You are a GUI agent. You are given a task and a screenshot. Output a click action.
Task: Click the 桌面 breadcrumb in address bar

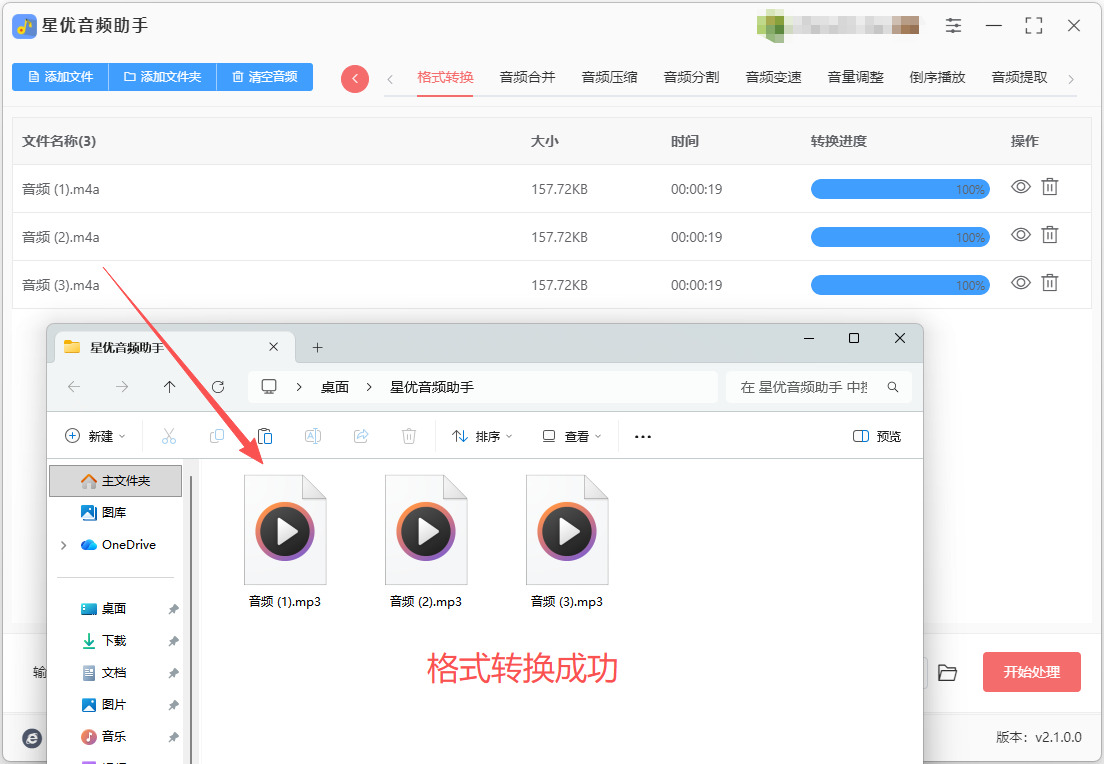pos(334,387)
